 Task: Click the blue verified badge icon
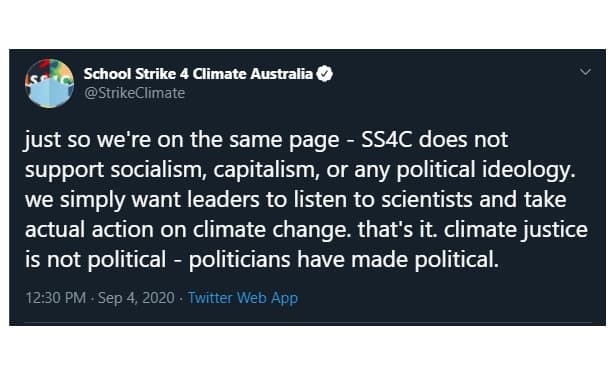point(324,74)
